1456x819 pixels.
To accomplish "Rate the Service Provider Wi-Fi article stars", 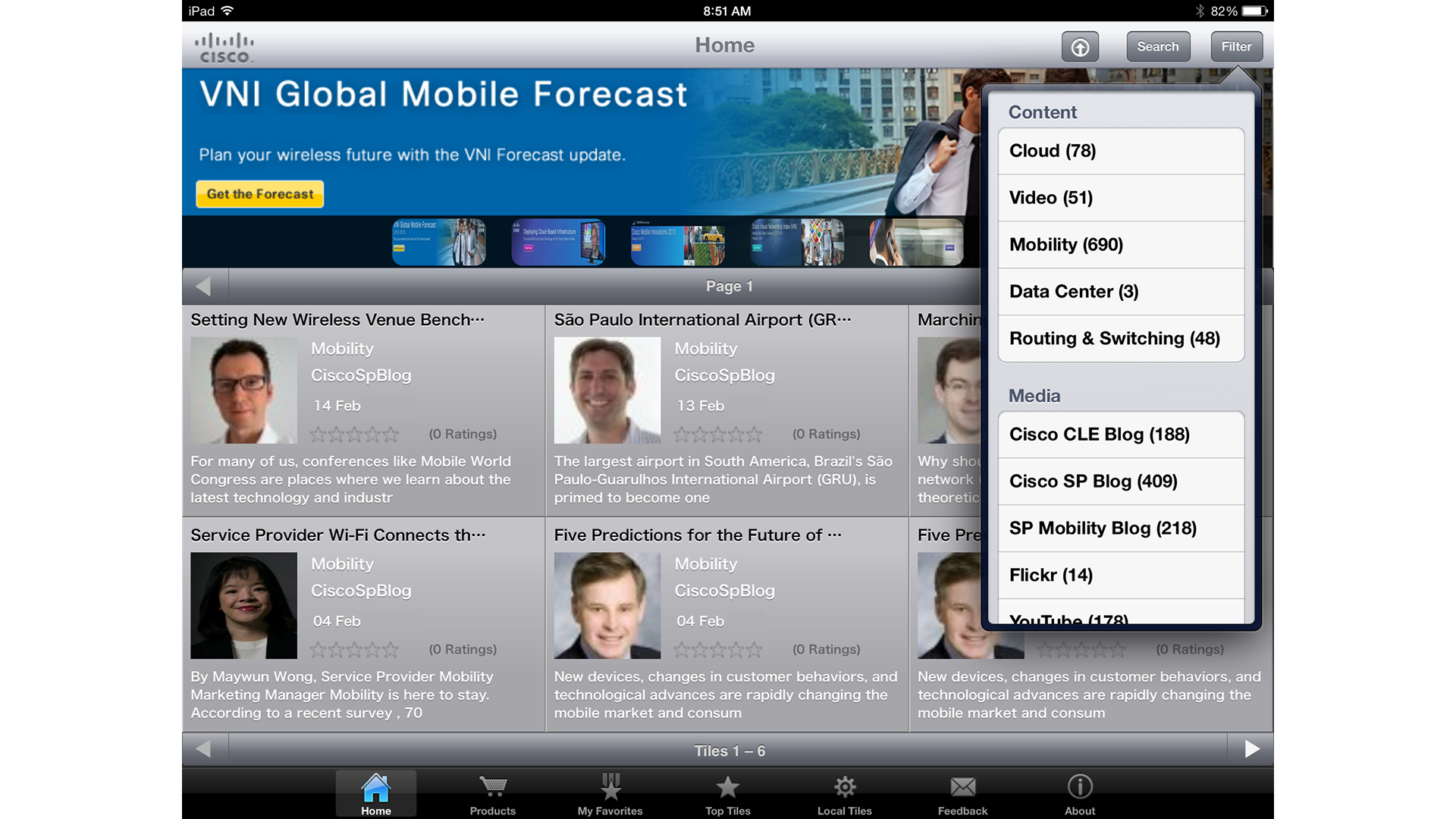I will 355,650.
